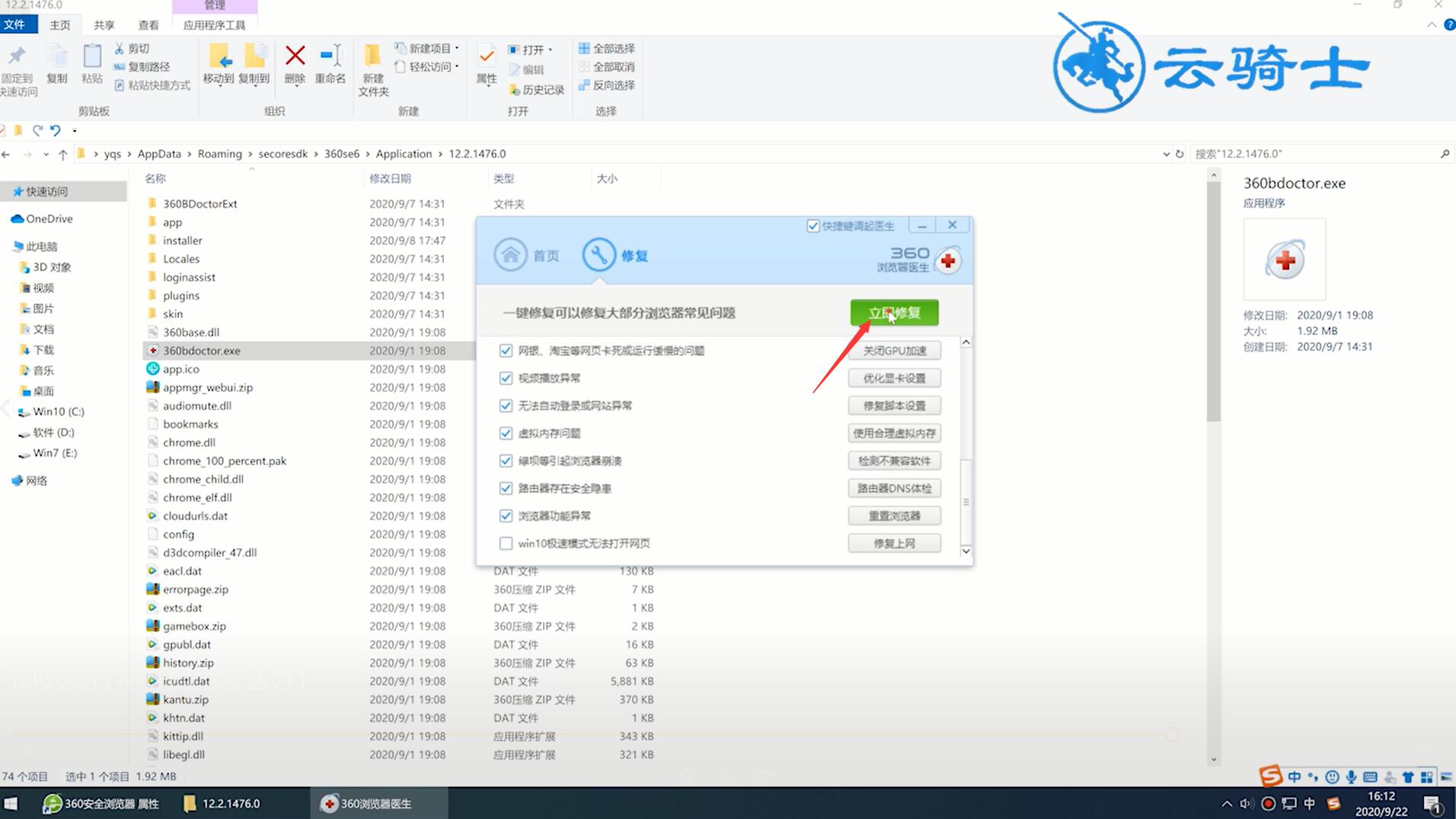Uncheck the 浏览器功能异常 checkbox
This screenshot has width=1456, height=819.
[x=506, y=515]
